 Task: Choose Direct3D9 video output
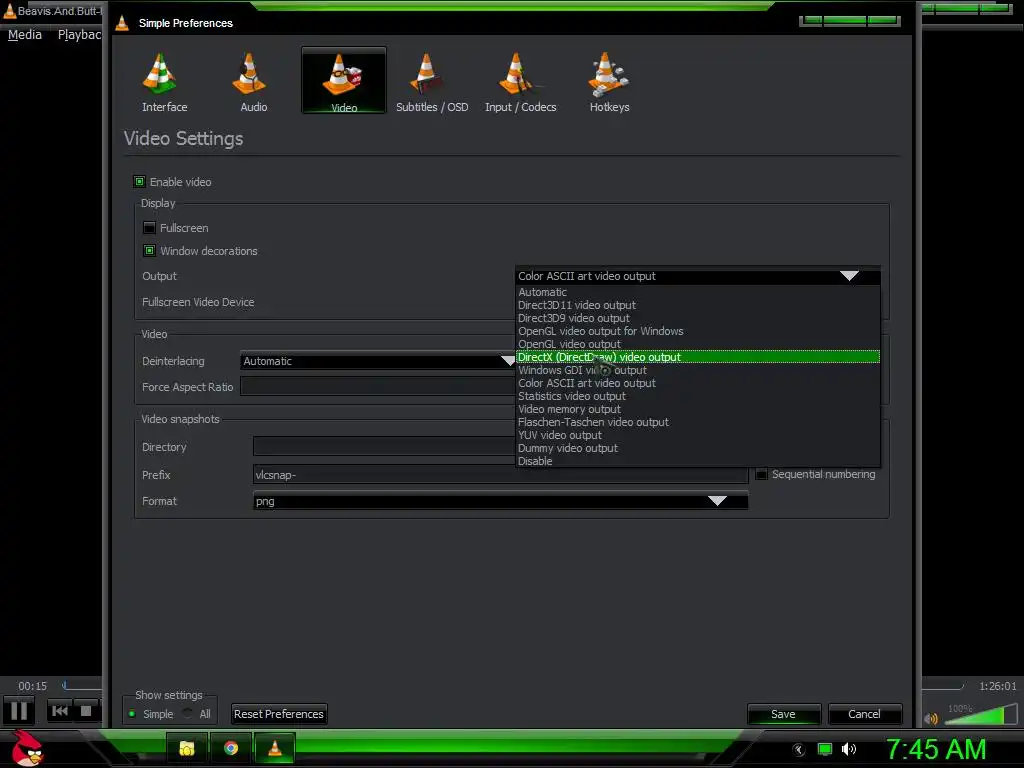pyautogui.click(x=697, y=318)
